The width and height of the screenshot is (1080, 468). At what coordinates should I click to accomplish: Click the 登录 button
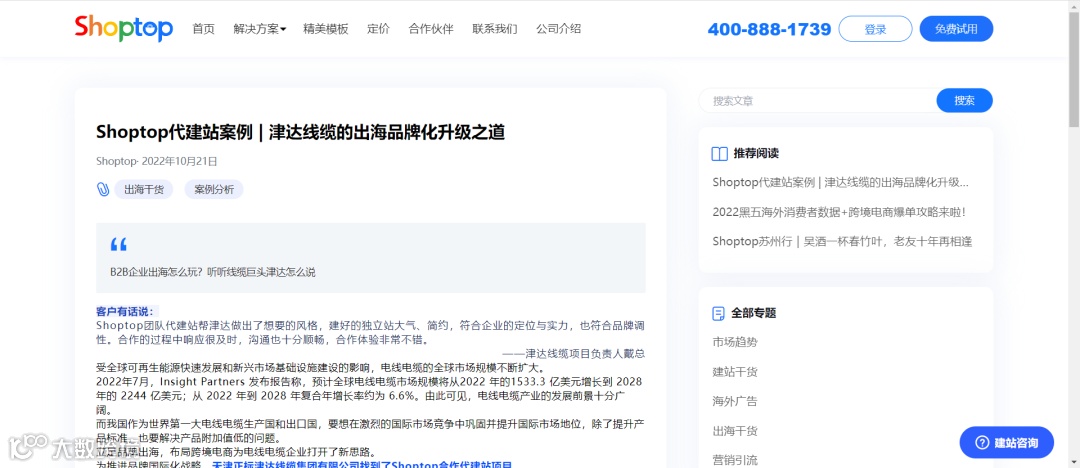[875, 29]
